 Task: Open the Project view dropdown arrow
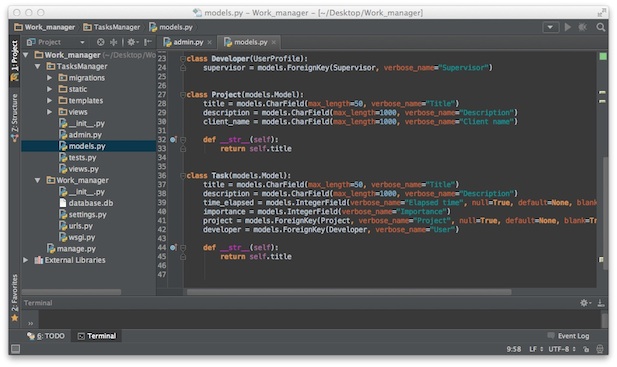(x=82, y=42)
